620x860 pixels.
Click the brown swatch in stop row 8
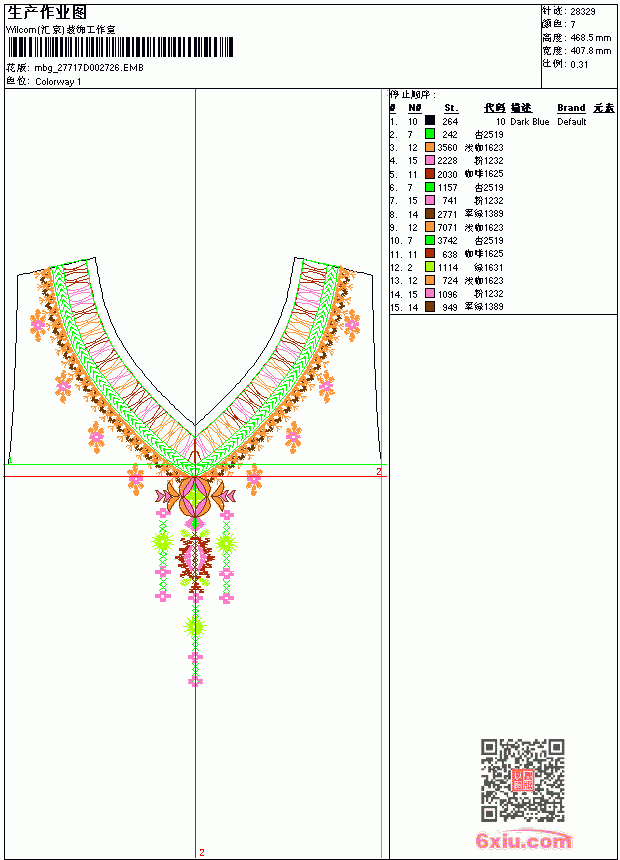tap(430, 214)
